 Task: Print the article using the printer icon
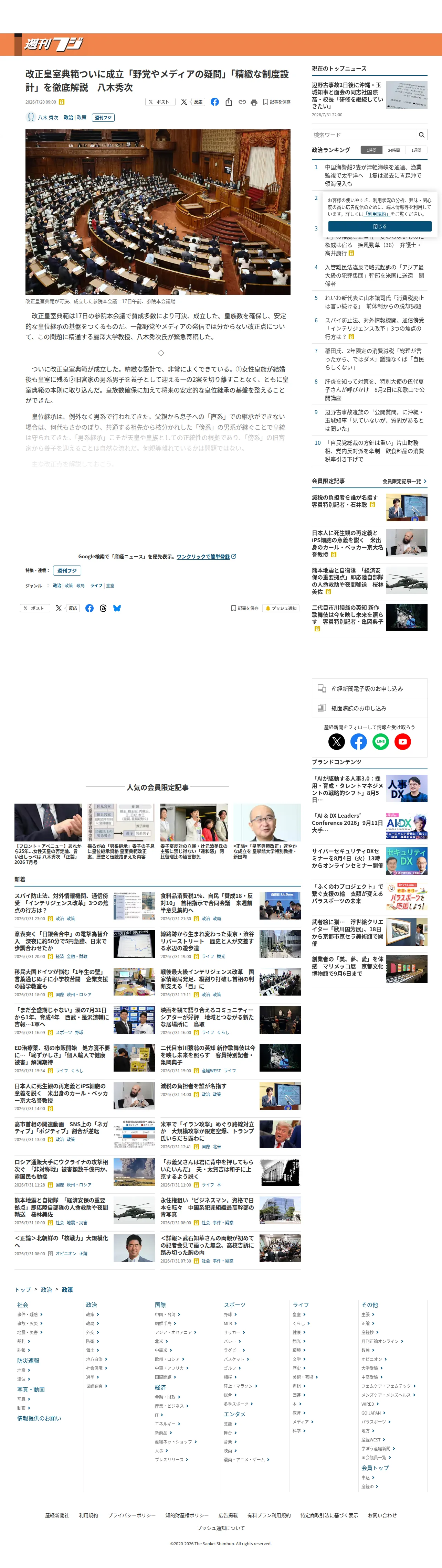click(x=254, y=101)
